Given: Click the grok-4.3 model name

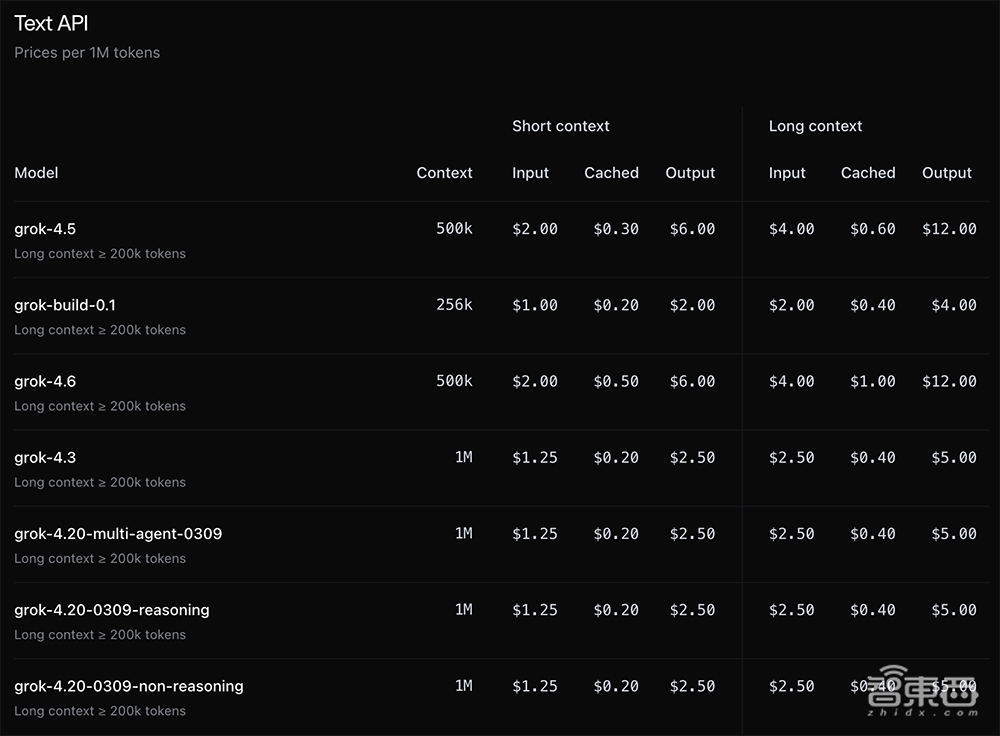Looking at the screenshot, I should 45,457.
